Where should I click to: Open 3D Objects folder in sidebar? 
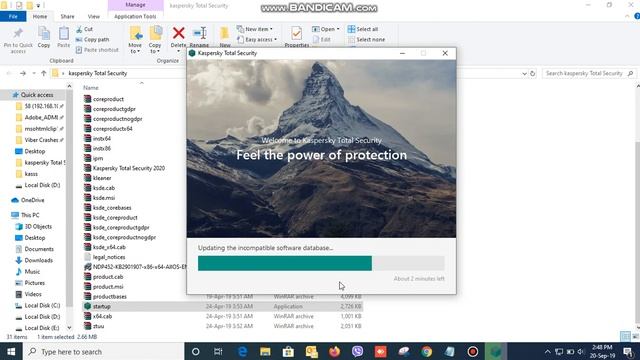tap(38, 226)
